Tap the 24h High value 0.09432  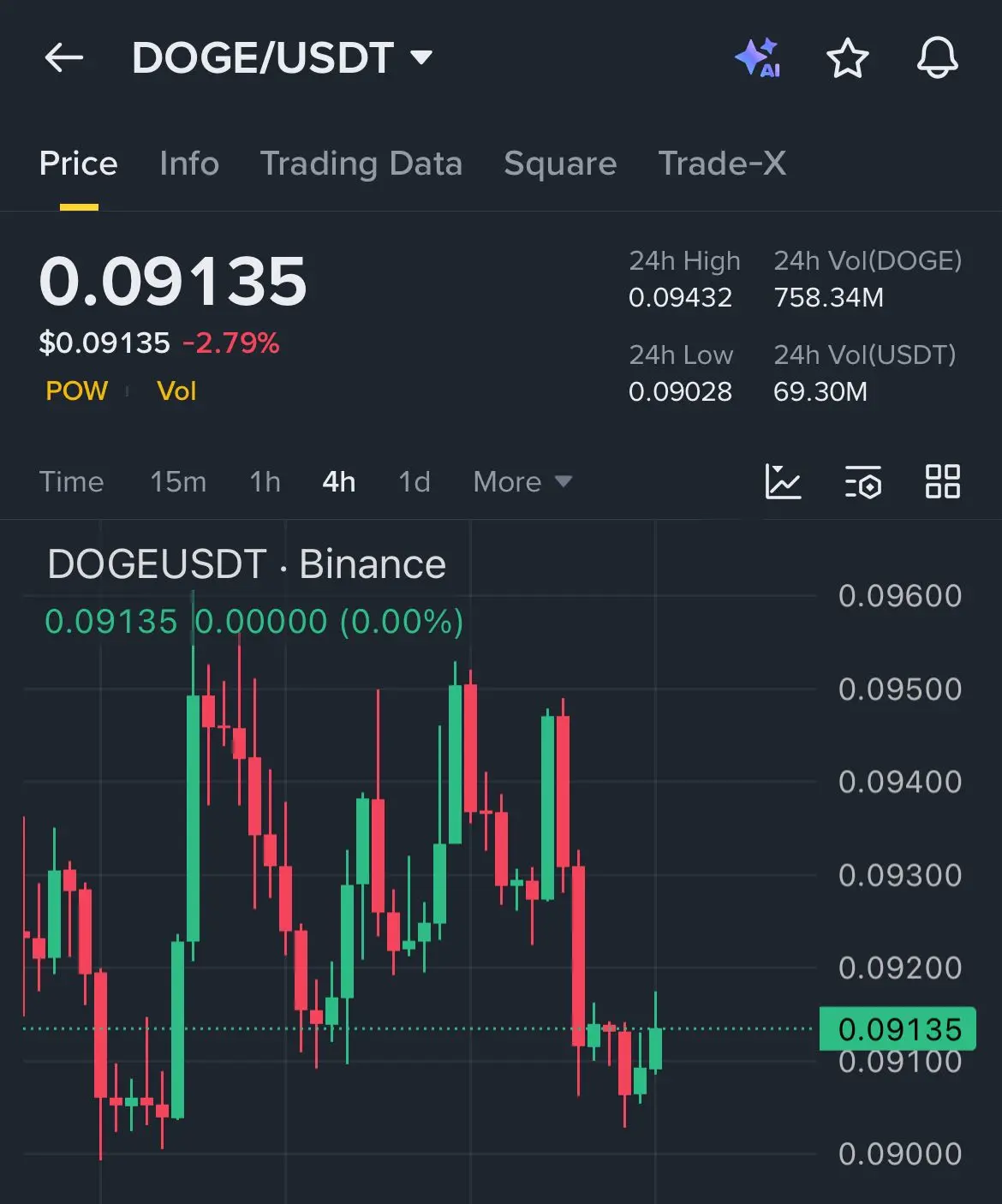point(680,297)
